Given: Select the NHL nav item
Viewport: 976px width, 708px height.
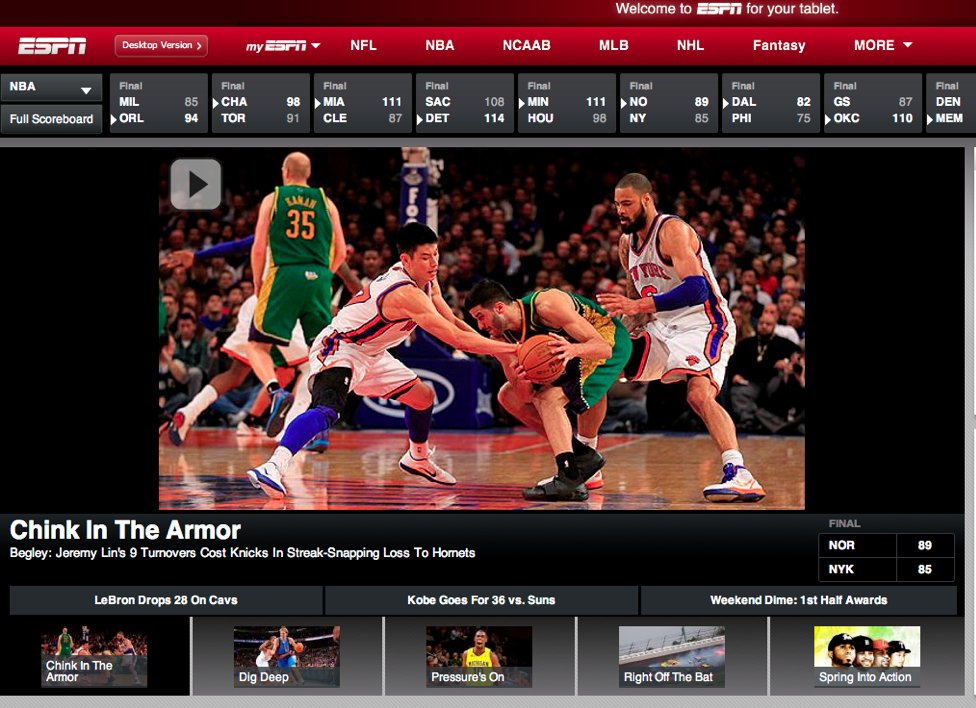Looking at the screenshot, I should [x=690, y=45].
